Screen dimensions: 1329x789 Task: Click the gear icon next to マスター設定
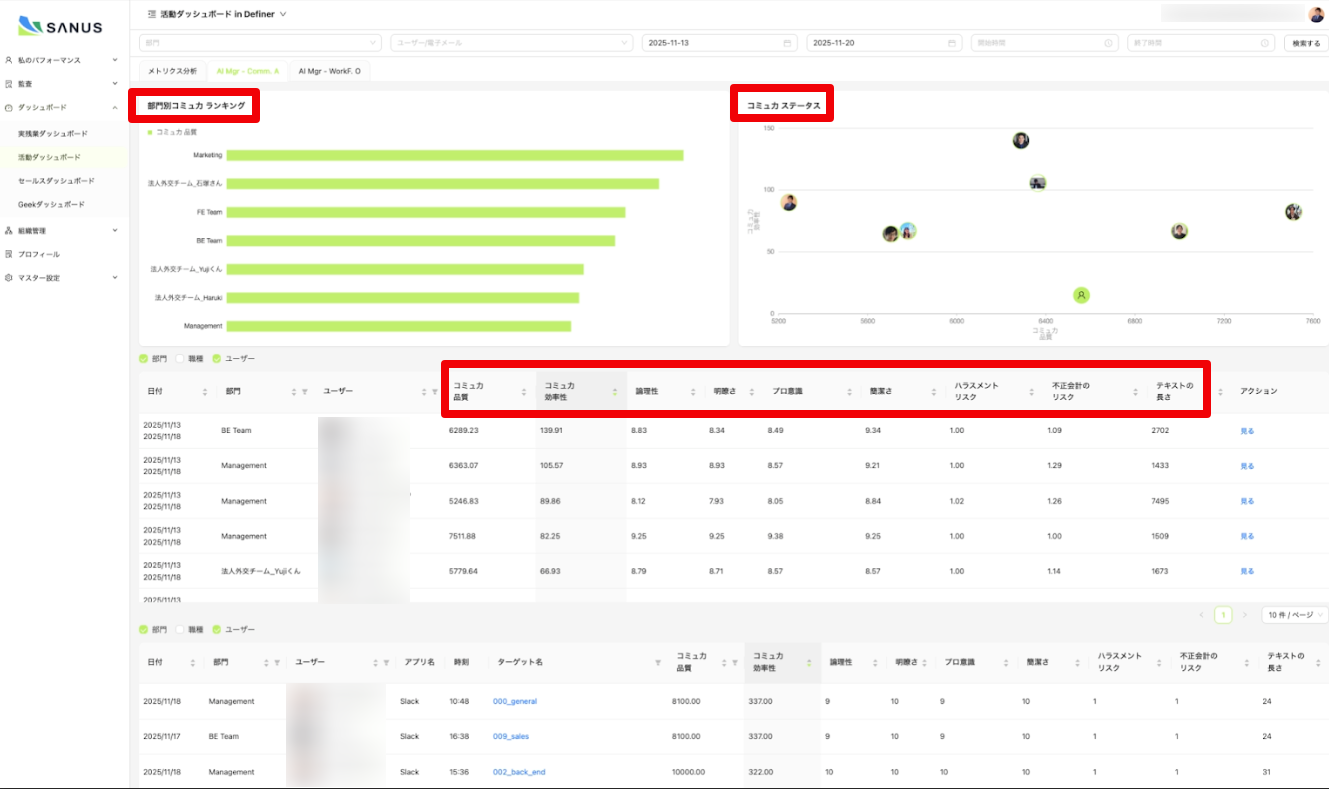(x=9, y=278)
